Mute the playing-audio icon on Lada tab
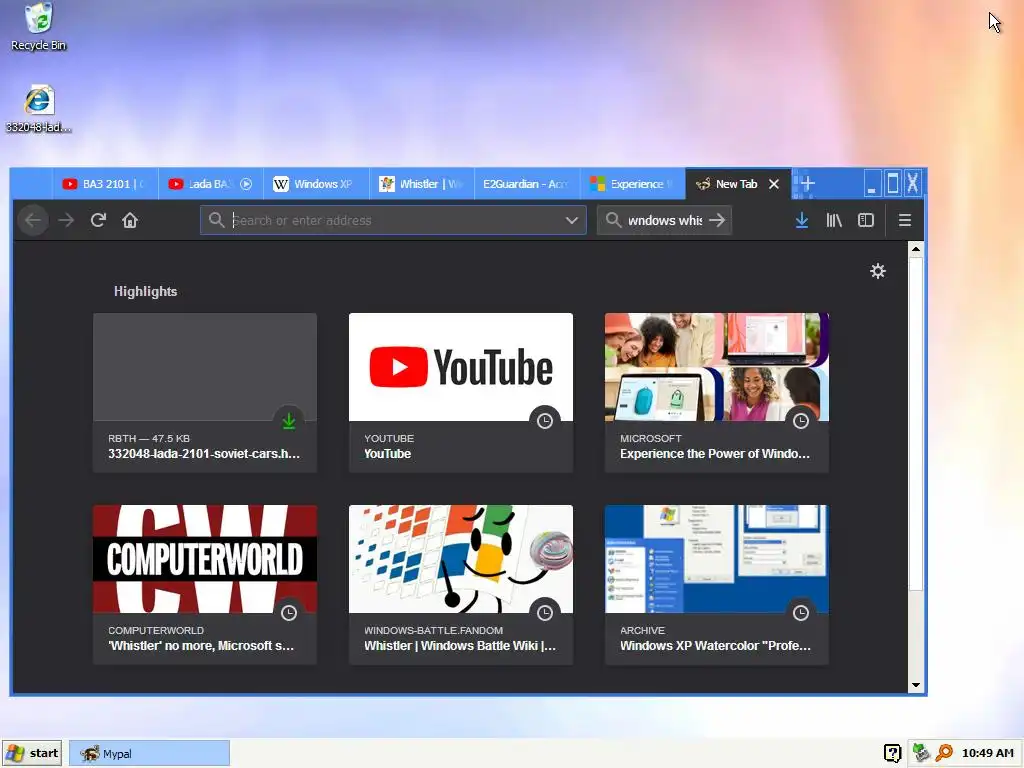This screenshot has height=768, width=1024. (x=246, y=184)
